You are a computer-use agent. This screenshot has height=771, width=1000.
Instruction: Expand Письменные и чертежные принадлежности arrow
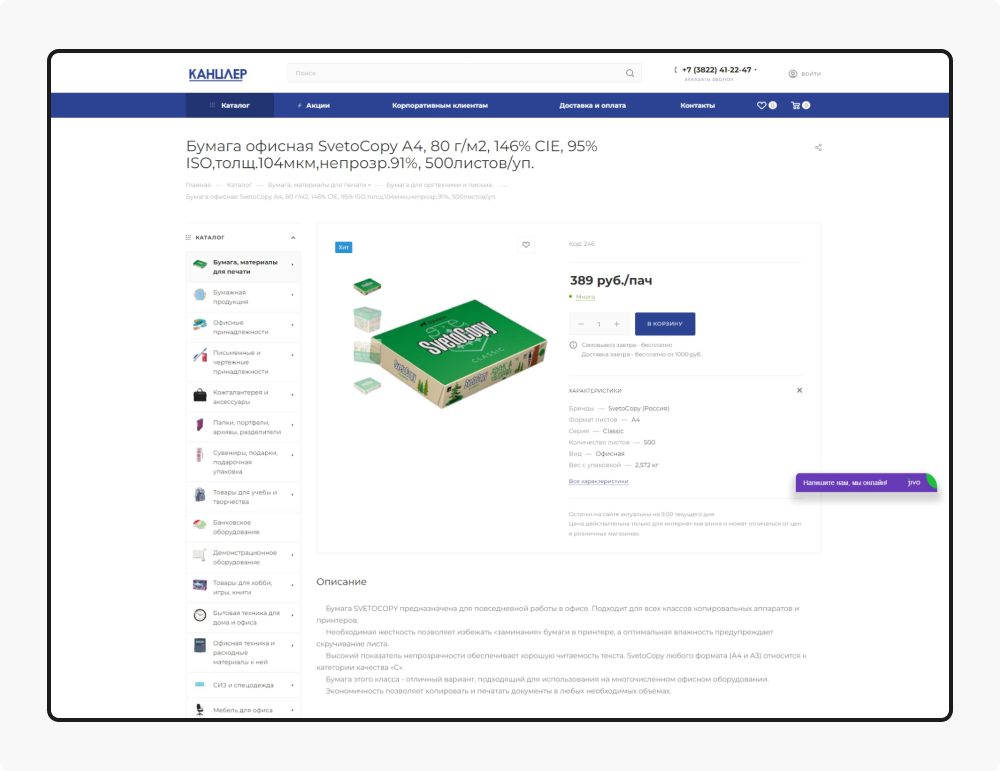click(x=292, y=355)
